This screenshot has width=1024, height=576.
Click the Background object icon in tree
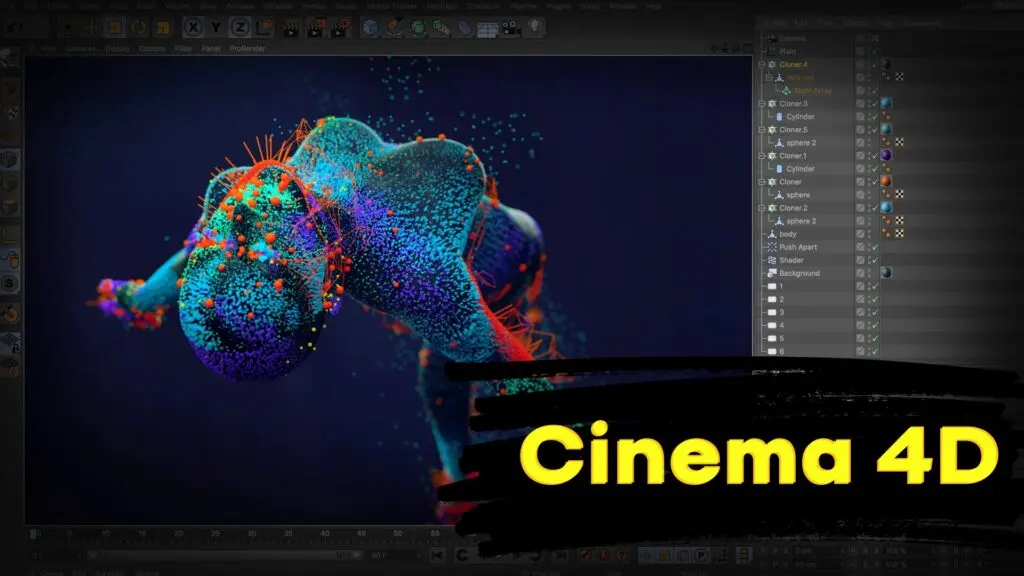[x=772, y=273]
